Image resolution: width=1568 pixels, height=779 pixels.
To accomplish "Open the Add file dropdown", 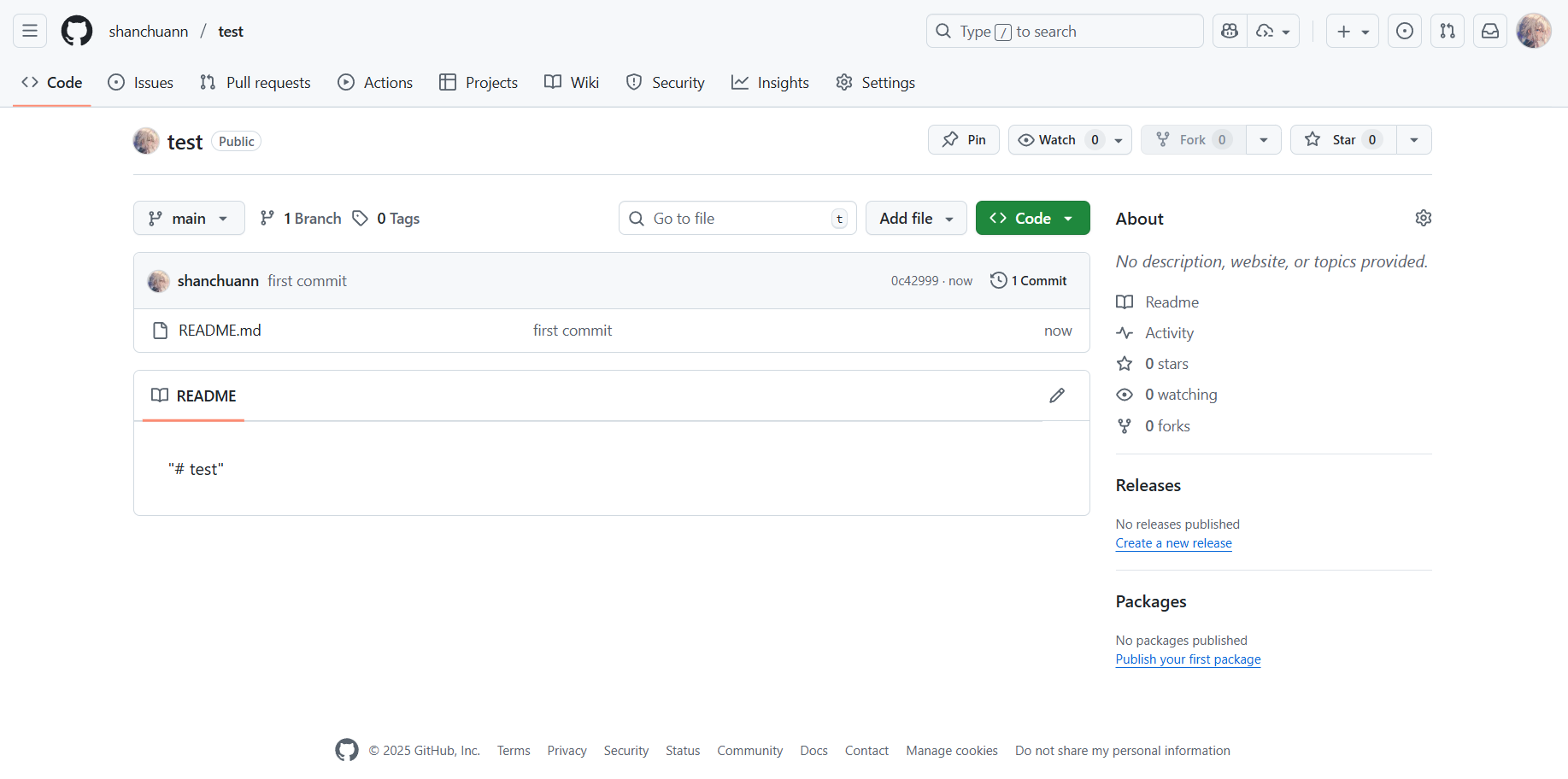I will (x=916, y=219).
